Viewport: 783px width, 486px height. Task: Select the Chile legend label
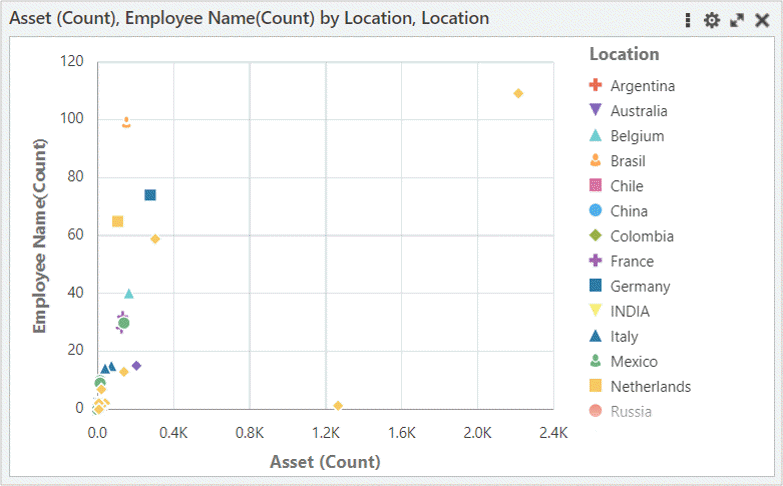(627, 186)
